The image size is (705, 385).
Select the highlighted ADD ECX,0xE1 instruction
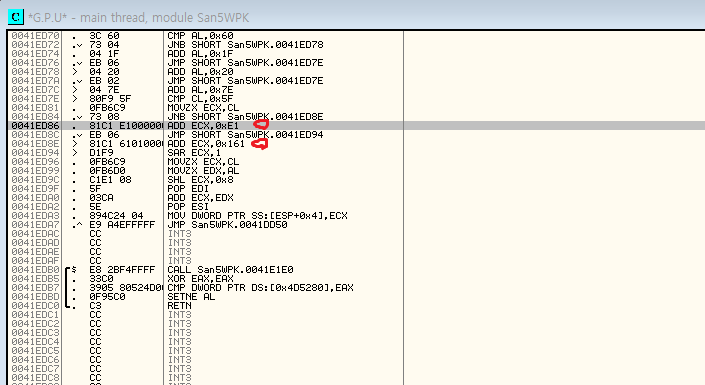[203, 125]
